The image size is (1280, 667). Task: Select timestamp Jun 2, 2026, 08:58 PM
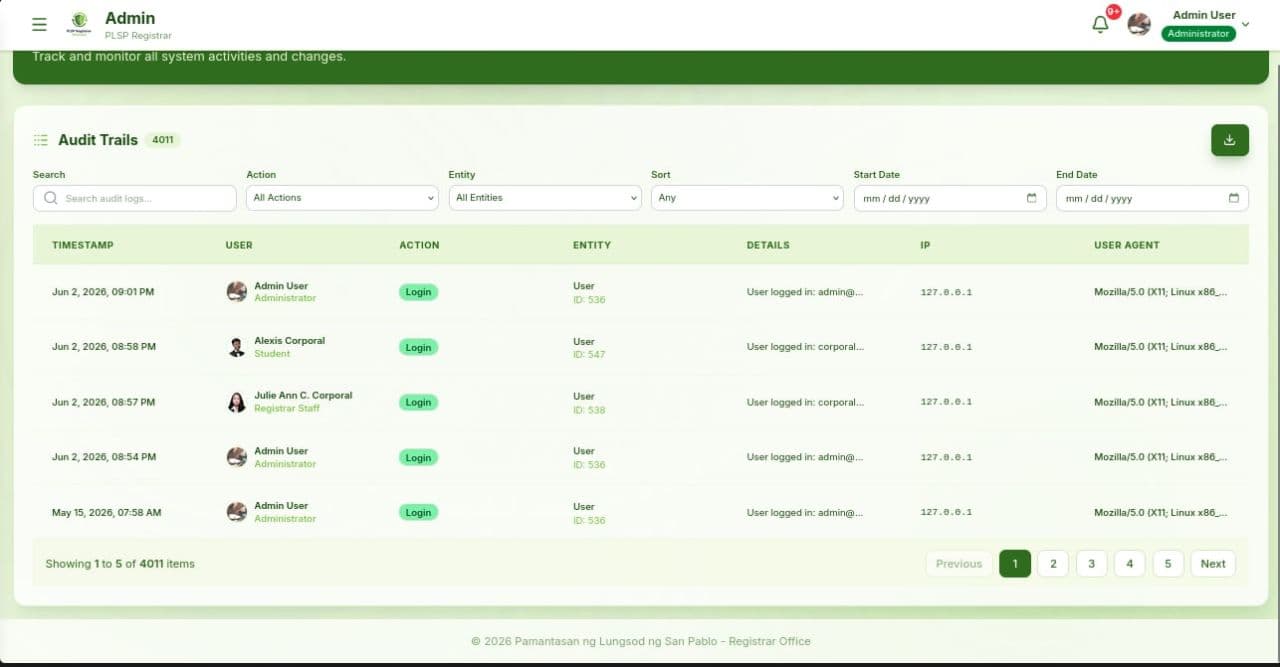point(104,347)
